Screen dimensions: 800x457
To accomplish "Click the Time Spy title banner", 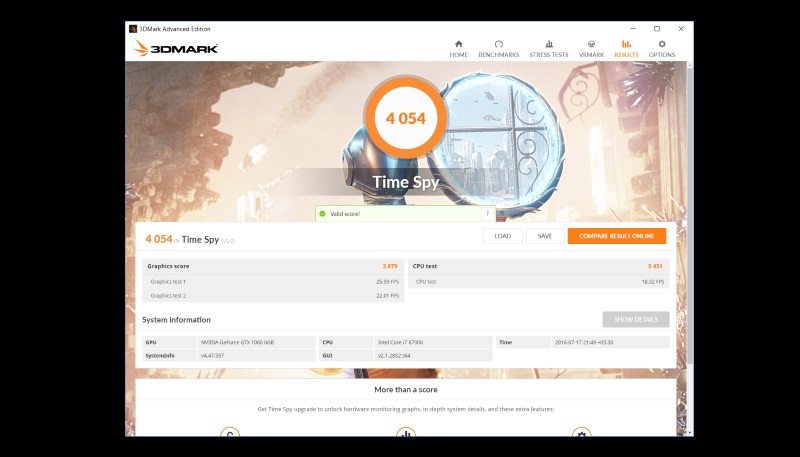I will (x=406, y=182).
